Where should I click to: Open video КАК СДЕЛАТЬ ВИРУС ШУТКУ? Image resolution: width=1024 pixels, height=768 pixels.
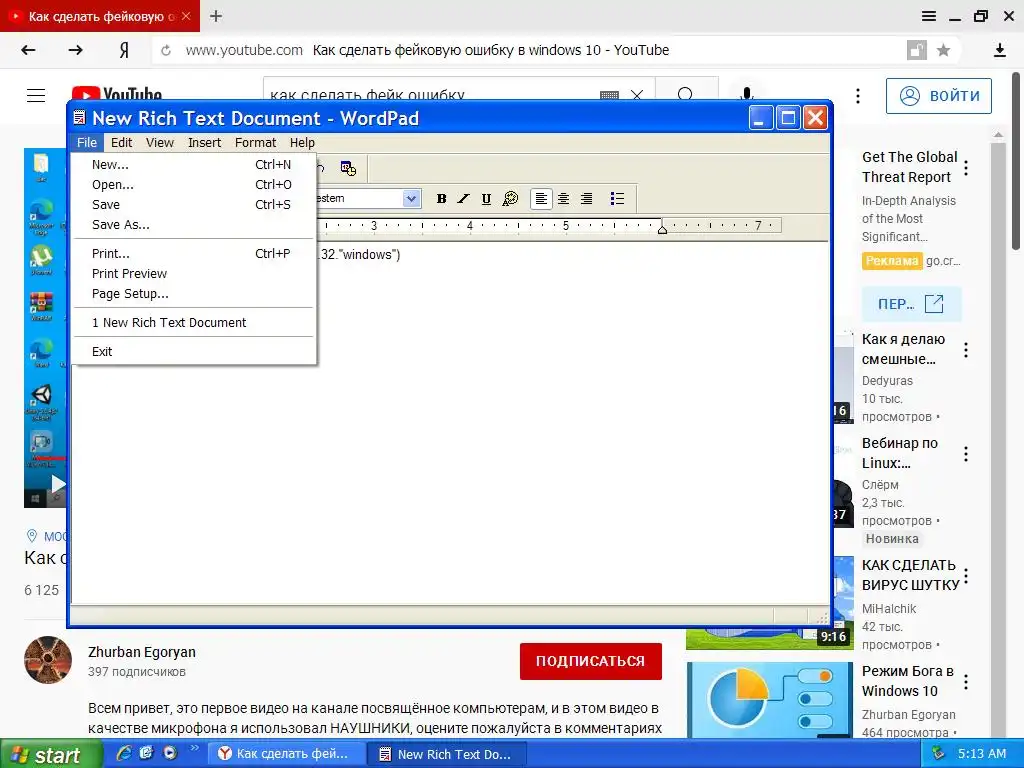coord(910,575)
